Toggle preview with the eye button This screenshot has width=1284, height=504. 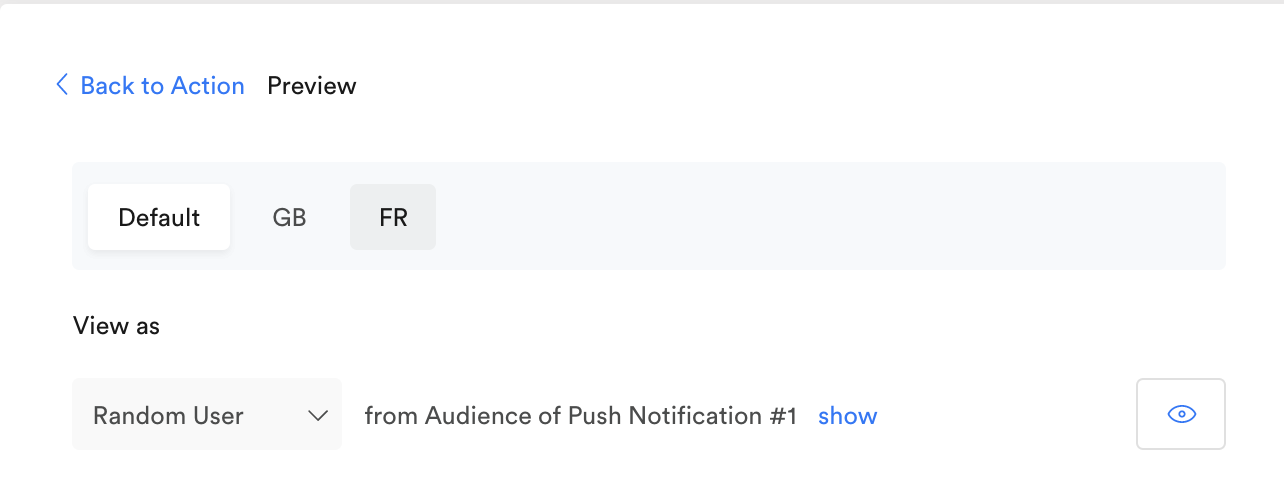coord(1181,414)
